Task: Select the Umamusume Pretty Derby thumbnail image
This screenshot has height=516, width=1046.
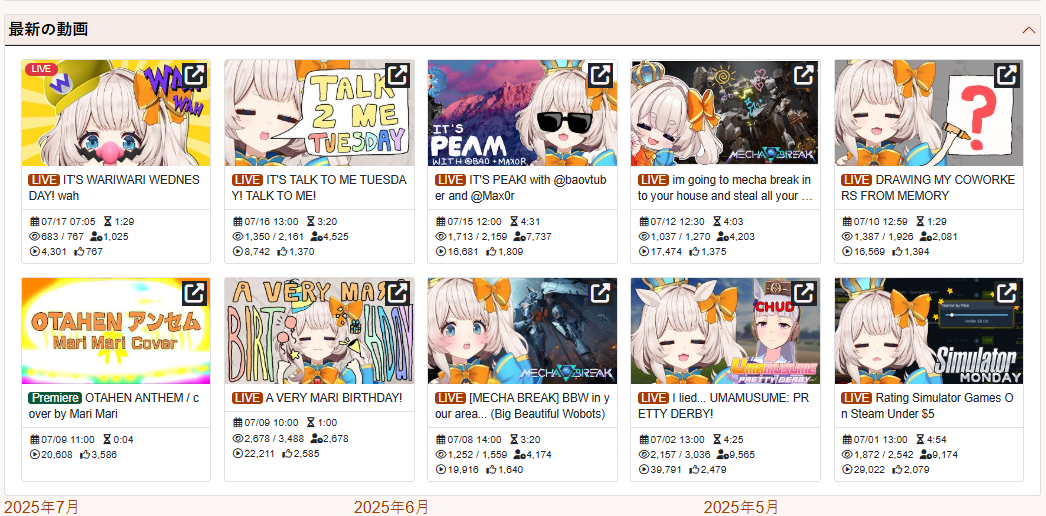Action: (x=725, y=331)
